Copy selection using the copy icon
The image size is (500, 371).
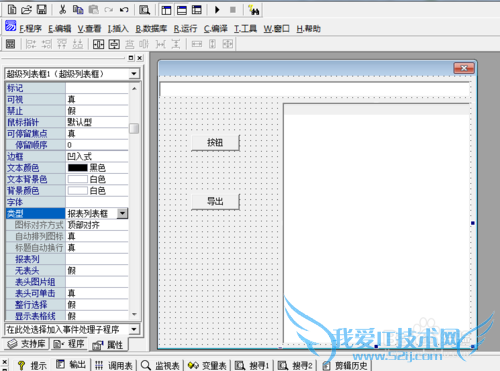(x=78, y=10)
